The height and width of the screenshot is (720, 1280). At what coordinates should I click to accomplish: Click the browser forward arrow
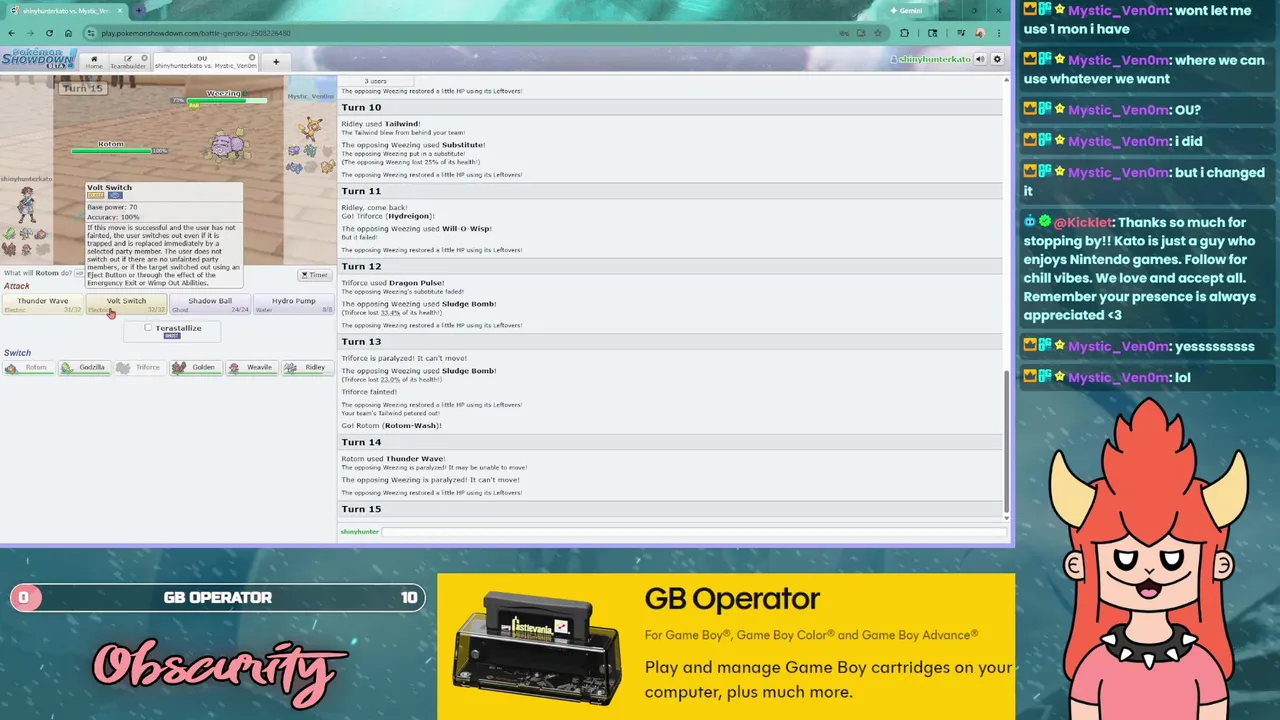(30, 33)
